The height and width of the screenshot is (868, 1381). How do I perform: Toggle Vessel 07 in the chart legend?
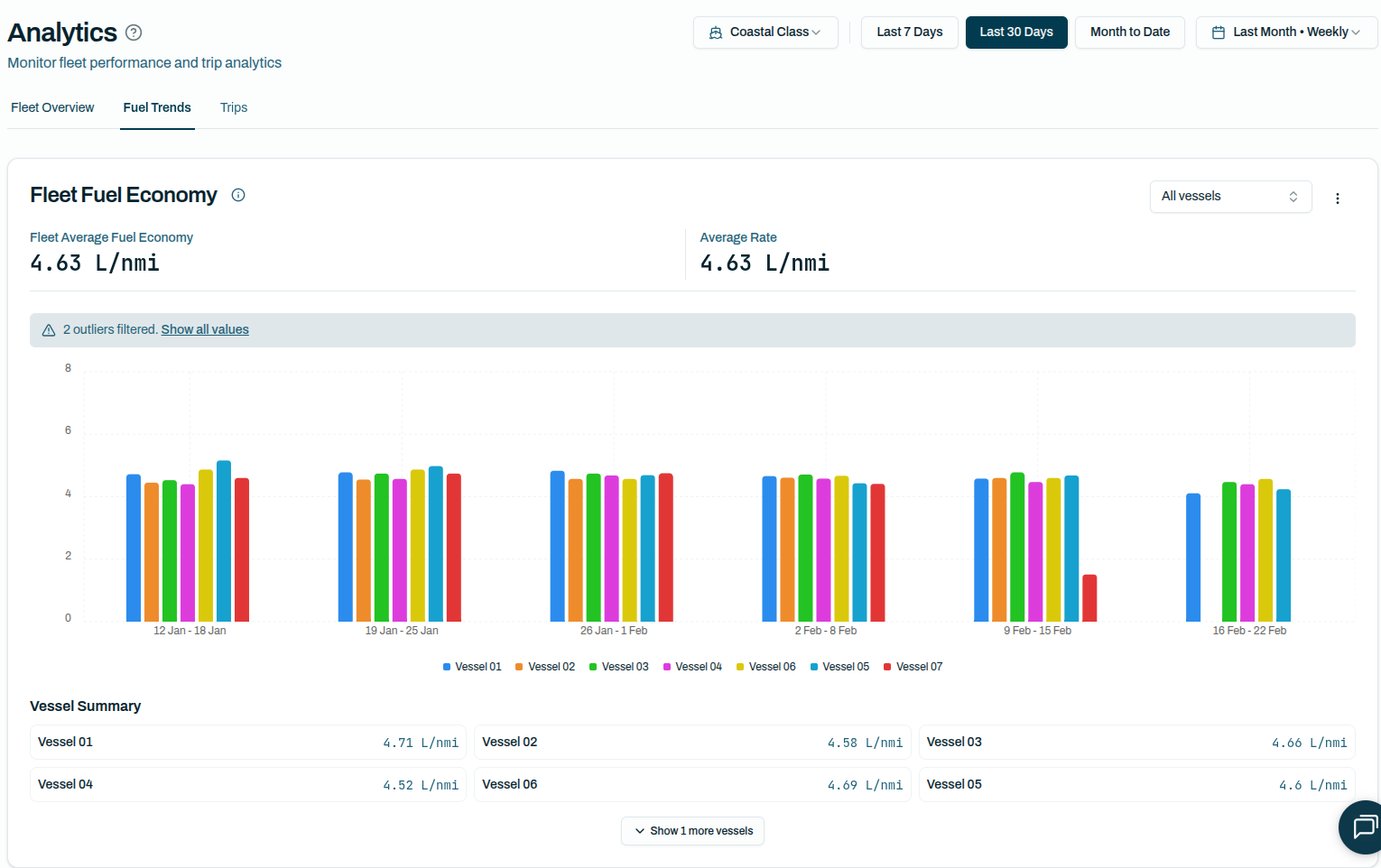click(913, 666)
